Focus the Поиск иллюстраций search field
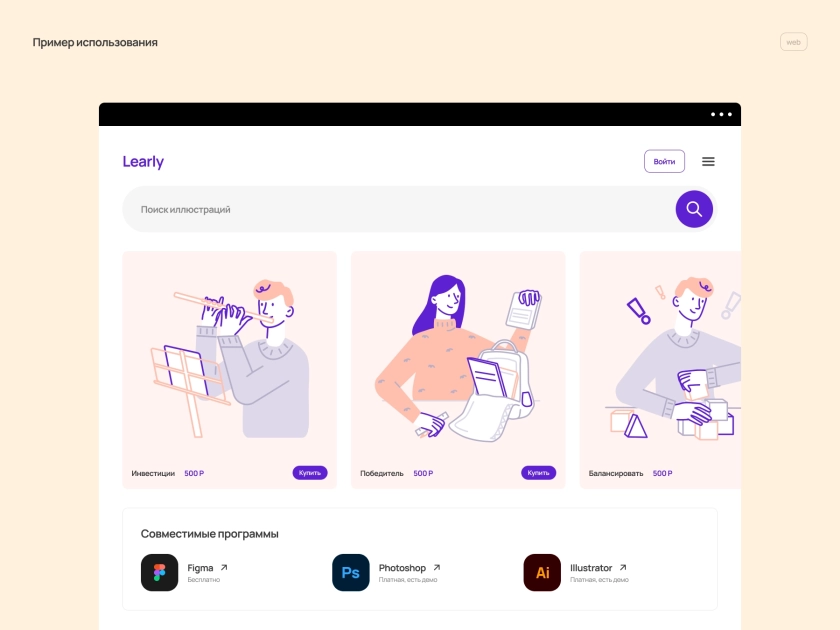 tap(399, 209)
